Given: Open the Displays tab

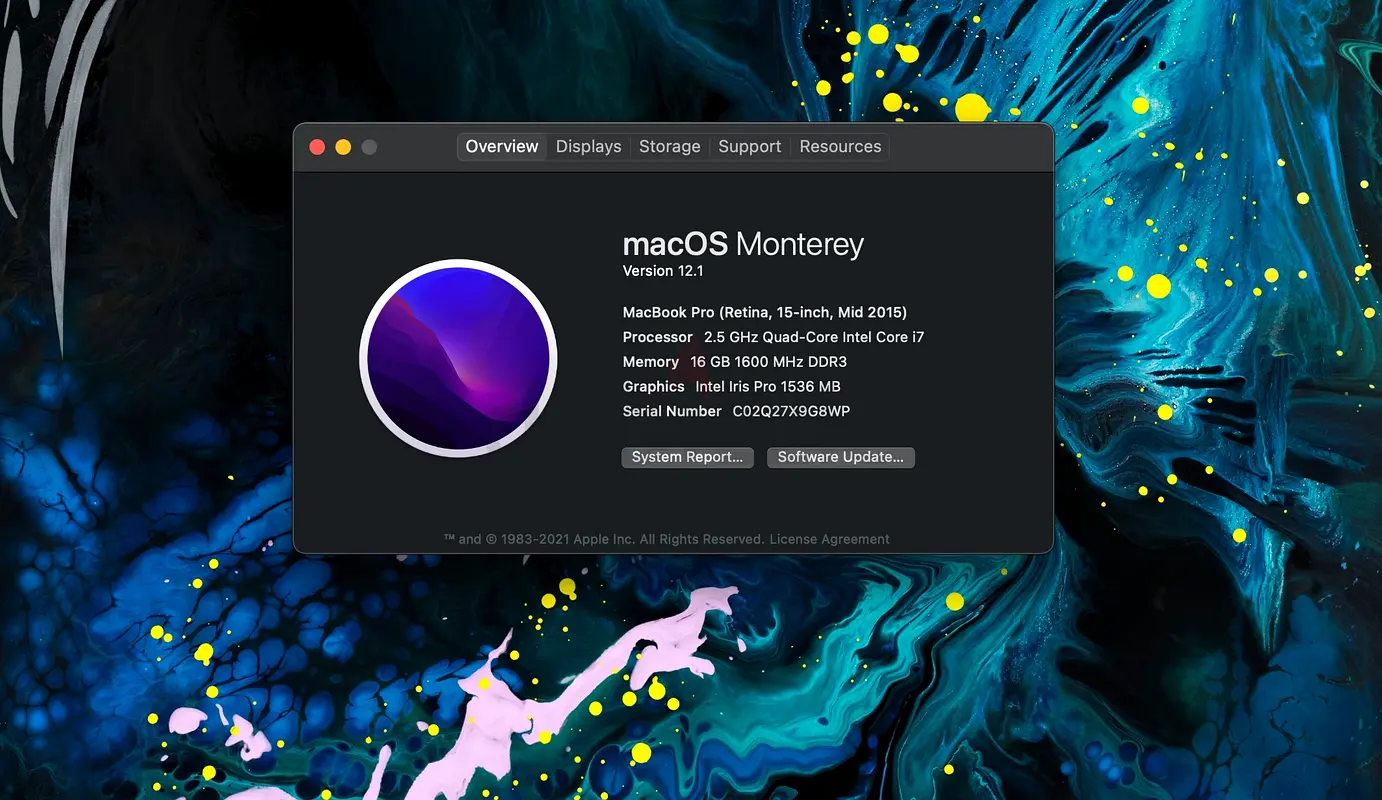Looking at the screenshot, I should (x=589, y=147).
